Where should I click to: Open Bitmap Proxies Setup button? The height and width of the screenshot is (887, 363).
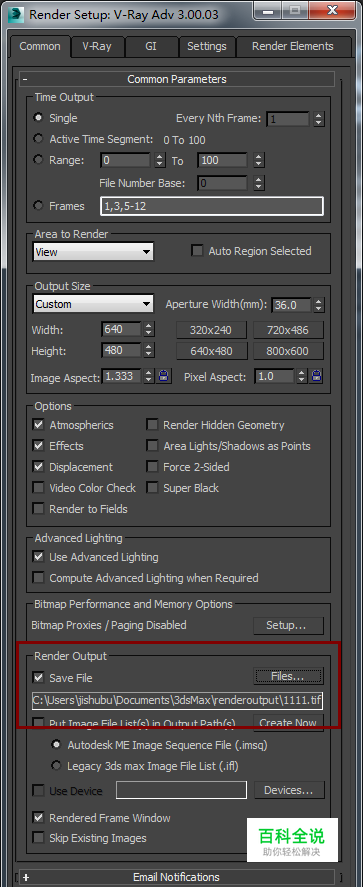pos(288,626)
